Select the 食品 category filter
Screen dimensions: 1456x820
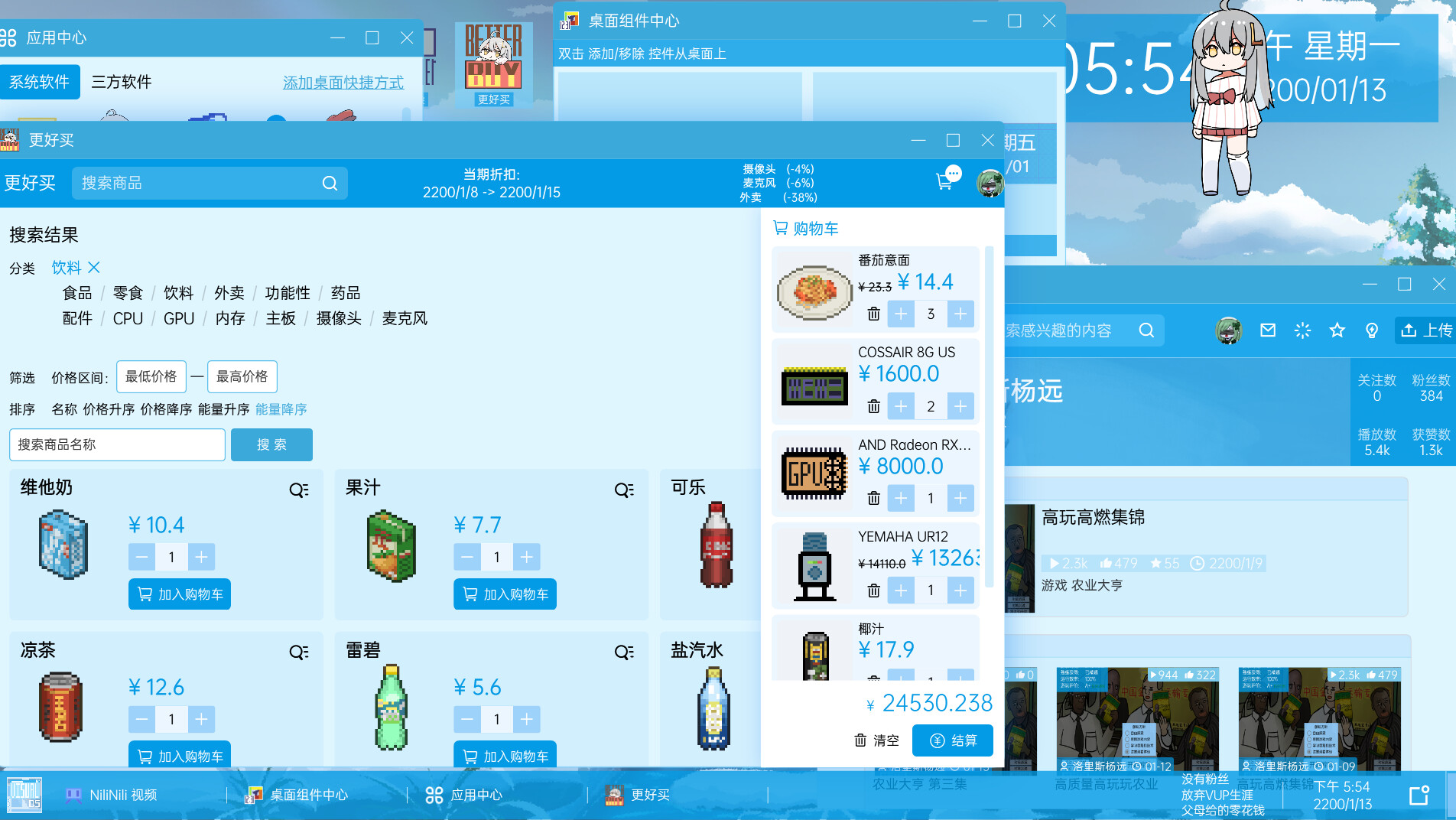coord(77,292)
